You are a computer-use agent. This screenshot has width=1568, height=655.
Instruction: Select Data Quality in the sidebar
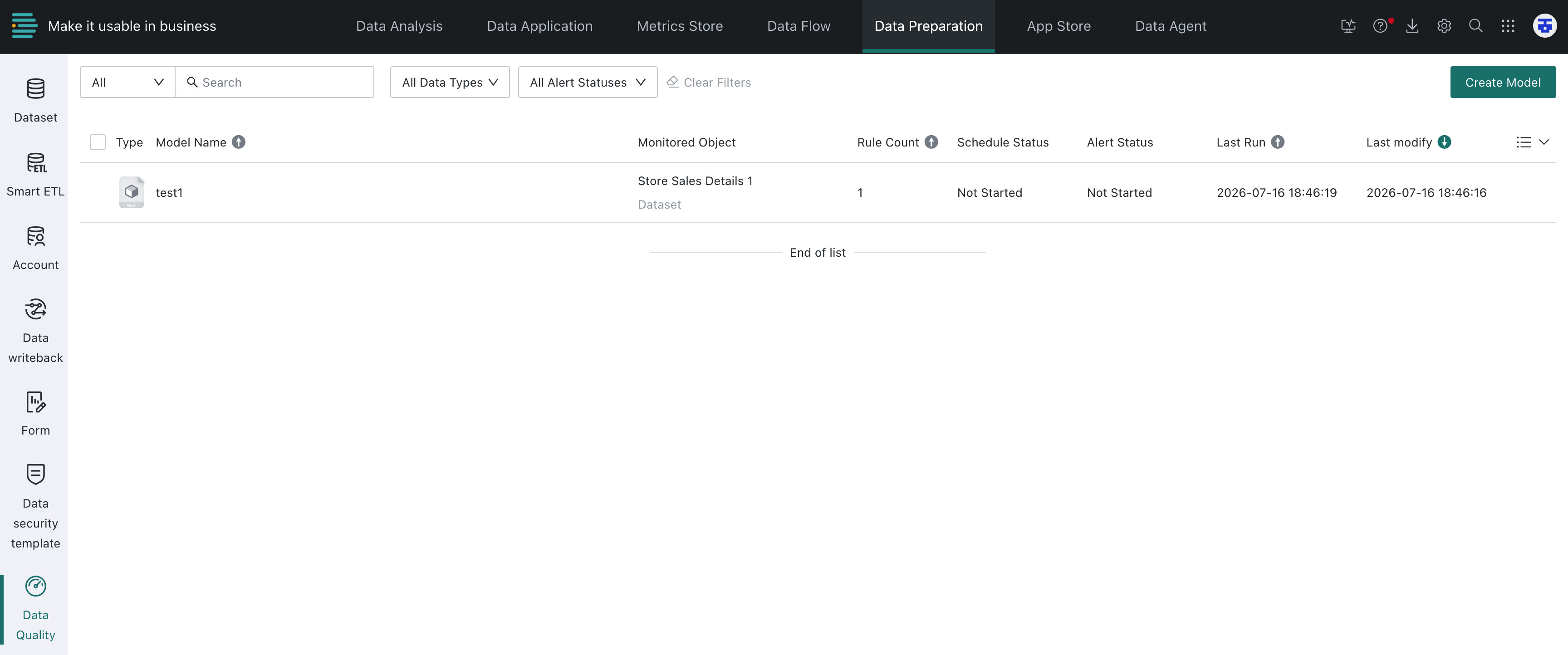click(35, 608)
